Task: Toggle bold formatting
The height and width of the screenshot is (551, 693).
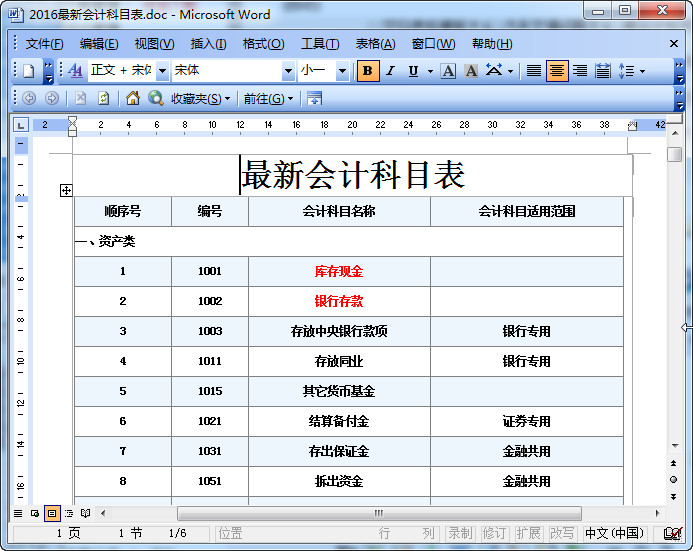Action: tap(367, 71)
